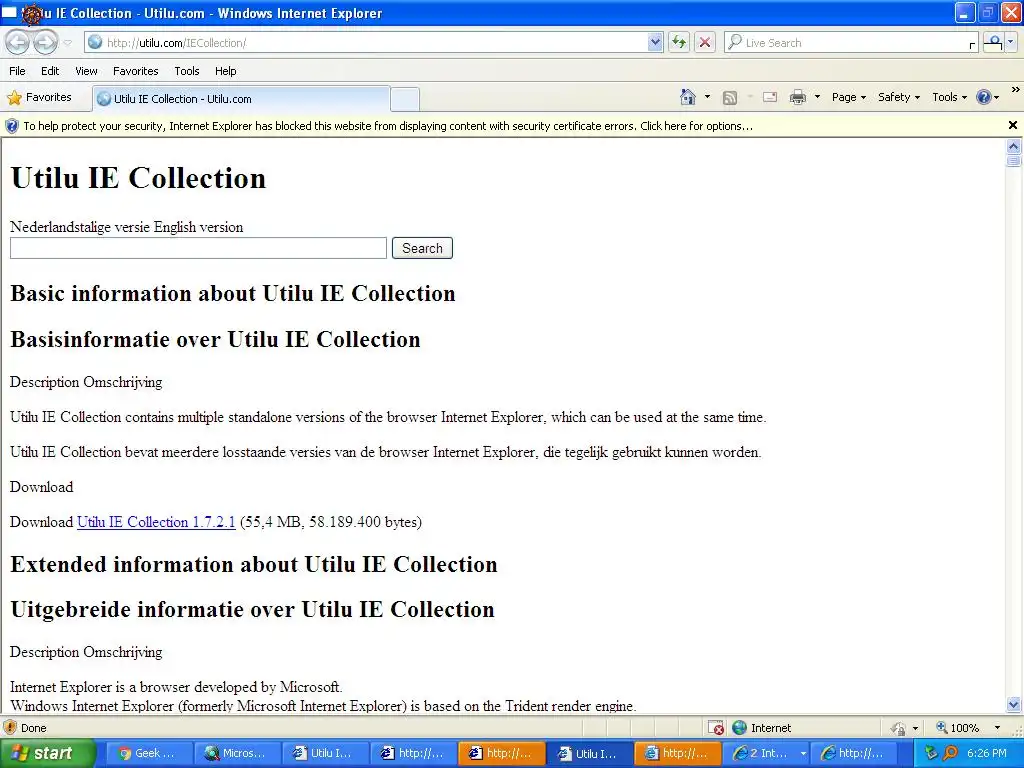Open the Tools menu in menu bar
Viewport: 1024px width, 768px height.
pos(187,71)
